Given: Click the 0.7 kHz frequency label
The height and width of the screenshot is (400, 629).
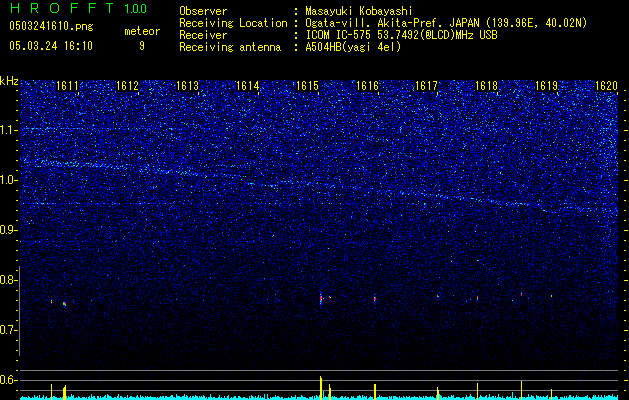Looking at the screenshot, I should pos(8,330).
